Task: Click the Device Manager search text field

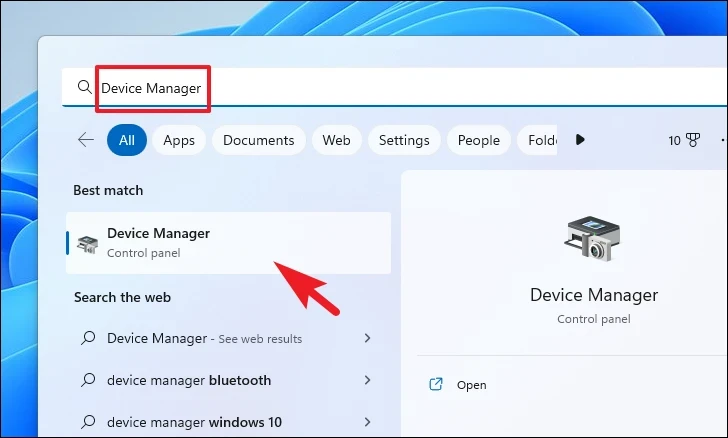Action: (x=395, y=87)
